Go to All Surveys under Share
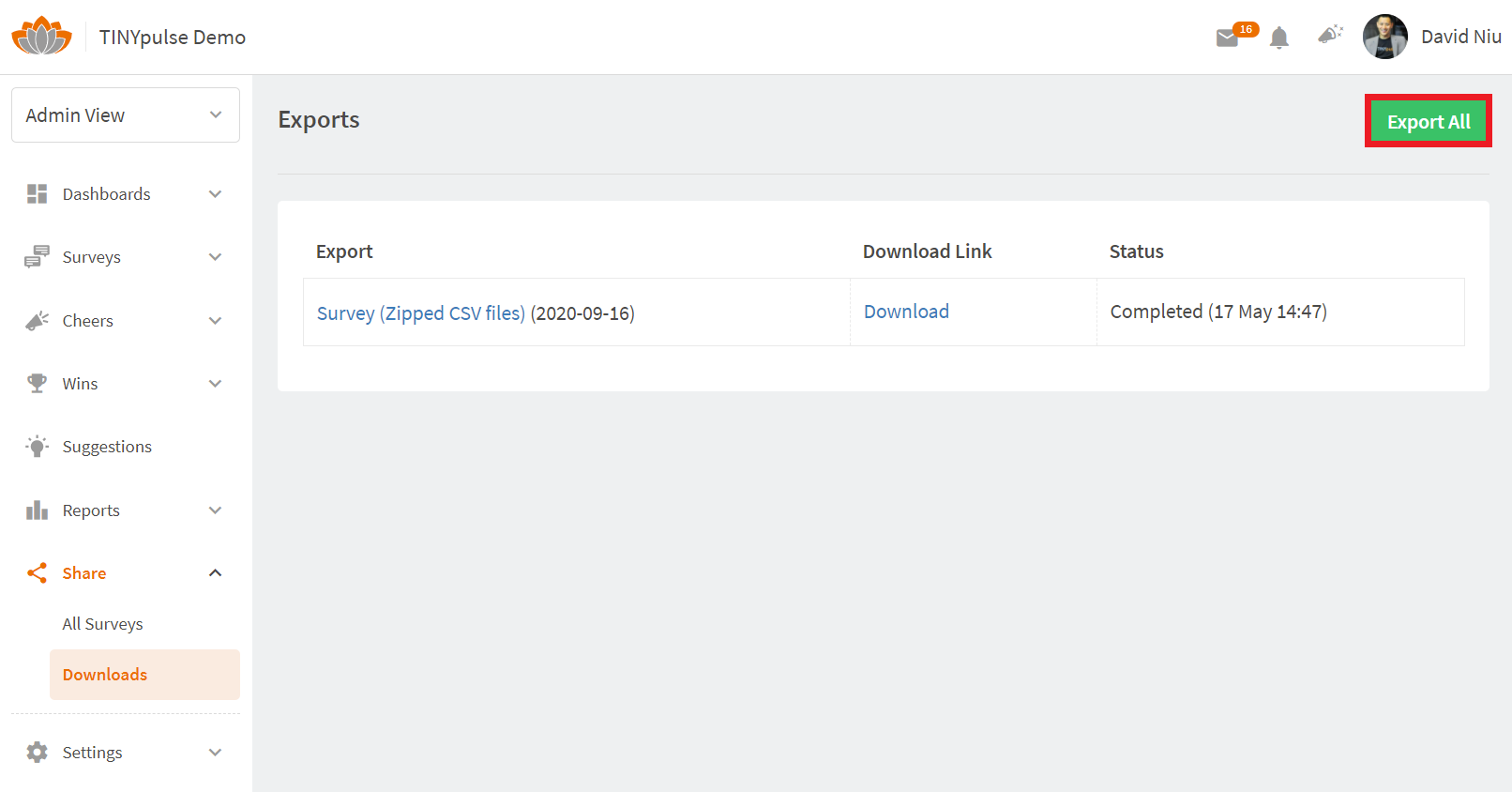This screenshot has height=792, width=1512. pos(103,624)
